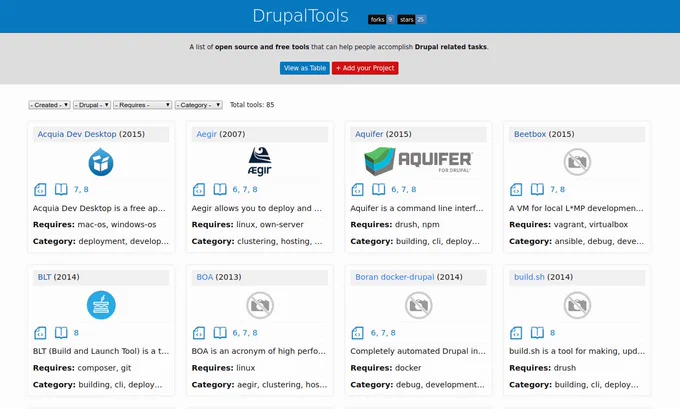Open the code icon on Acquia Dev Desktop card

[40, 190]
